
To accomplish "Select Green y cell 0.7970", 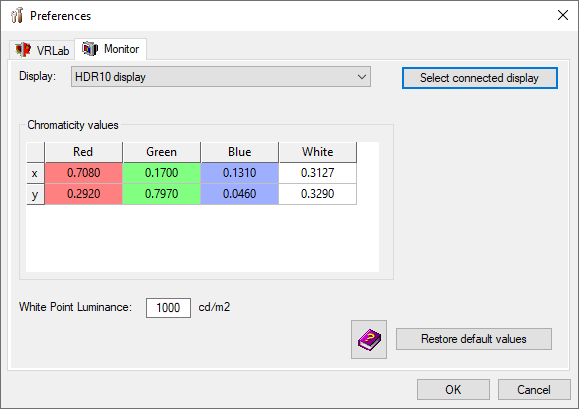I will [161, 194].
